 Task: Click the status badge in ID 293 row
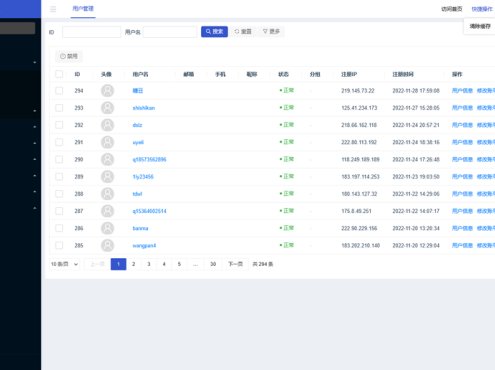click(x=287, y=108)
